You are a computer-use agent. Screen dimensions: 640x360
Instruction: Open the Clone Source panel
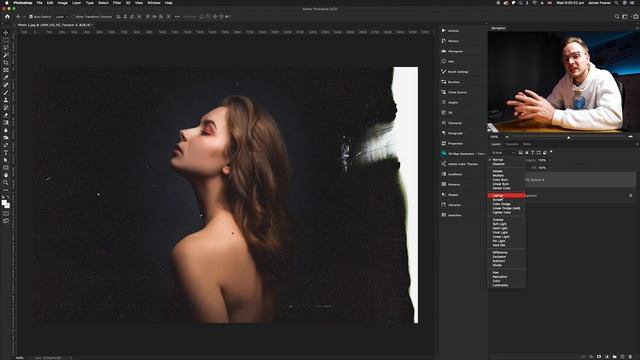tap(454, 92)
